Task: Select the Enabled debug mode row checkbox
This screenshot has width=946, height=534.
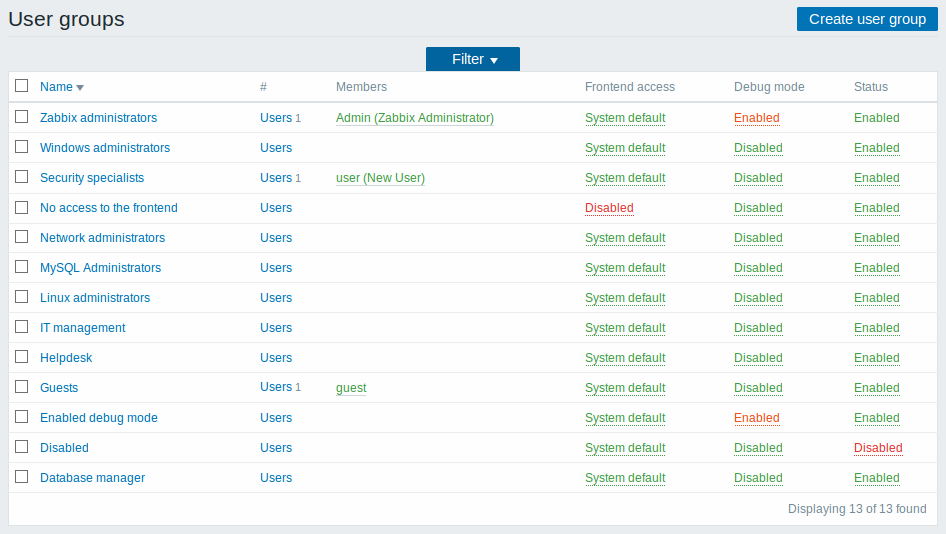Action: [22, 417]
